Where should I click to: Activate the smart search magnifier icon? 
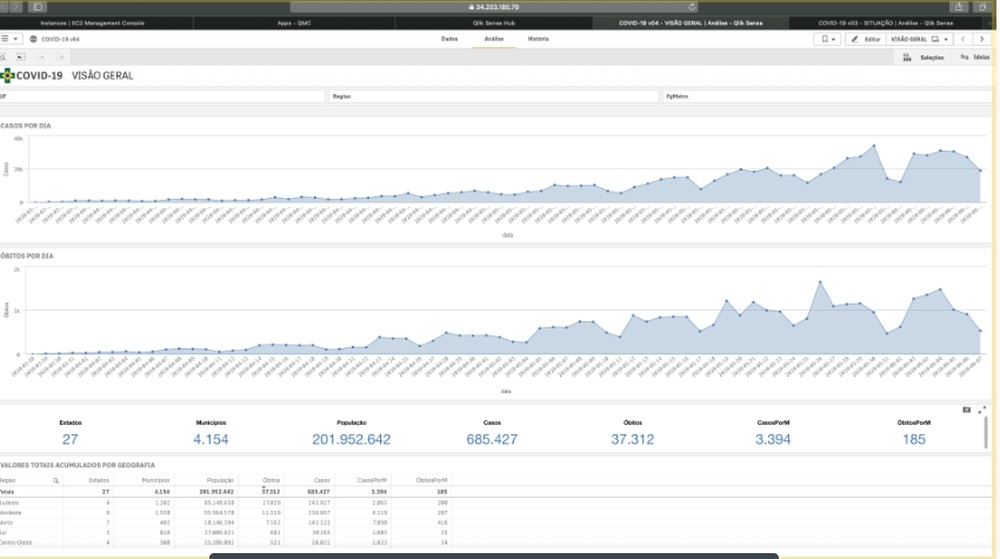[x=5, y=58]
